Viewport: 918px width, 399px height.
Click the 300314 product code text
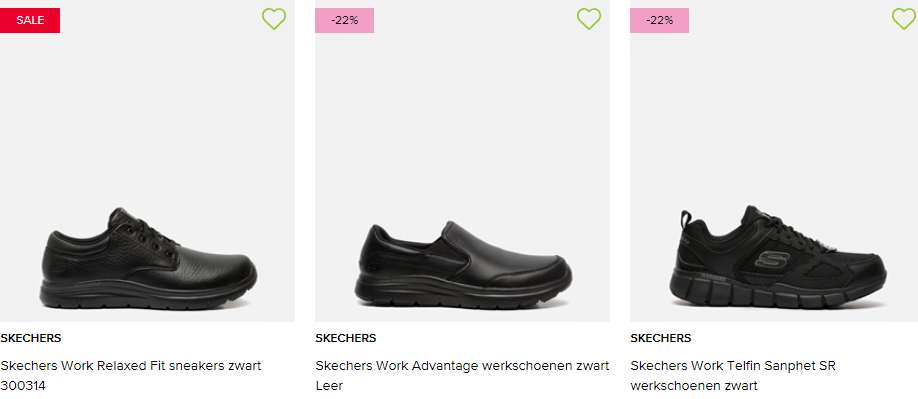[x=23, y=386]
